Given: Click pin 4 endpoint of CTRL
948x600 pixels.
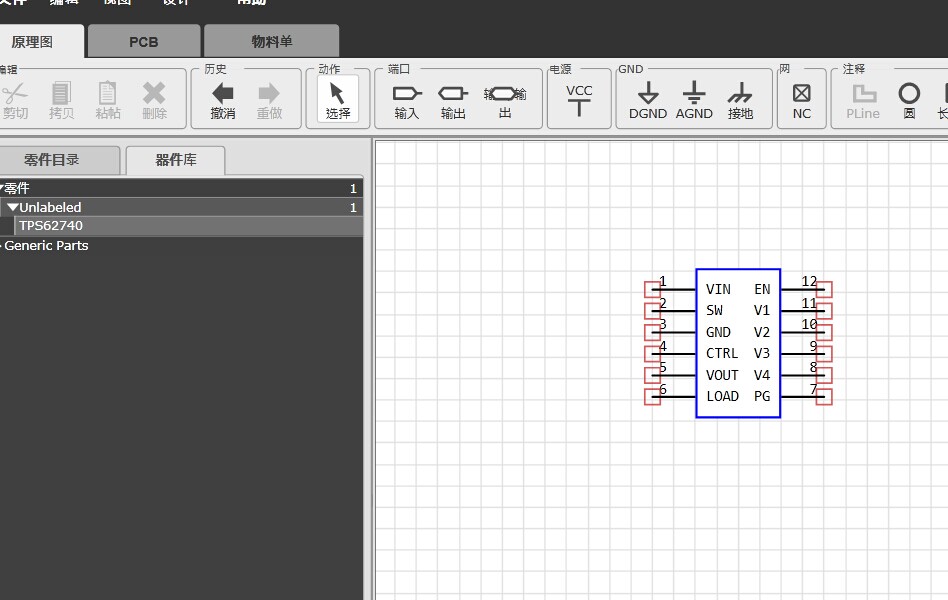Looking at the screenshot, I should pos(652,354).
